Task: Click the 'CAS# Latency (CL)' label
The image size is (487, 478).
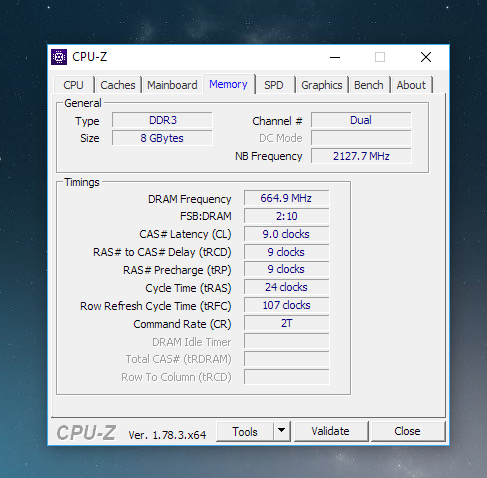Action: click(185, 234)
